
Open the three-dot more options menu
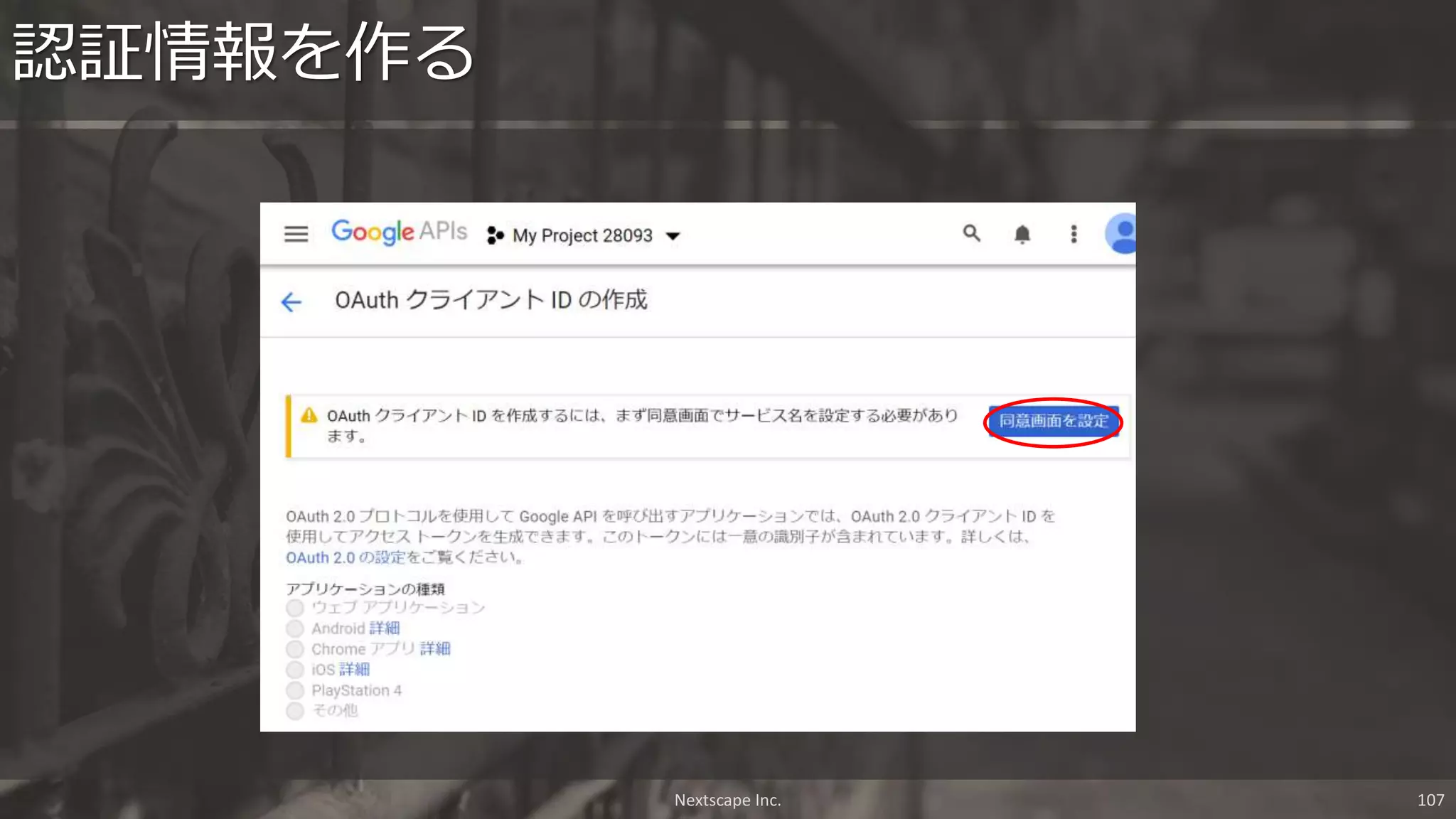pyautogui.click(x=1074, y=234)
